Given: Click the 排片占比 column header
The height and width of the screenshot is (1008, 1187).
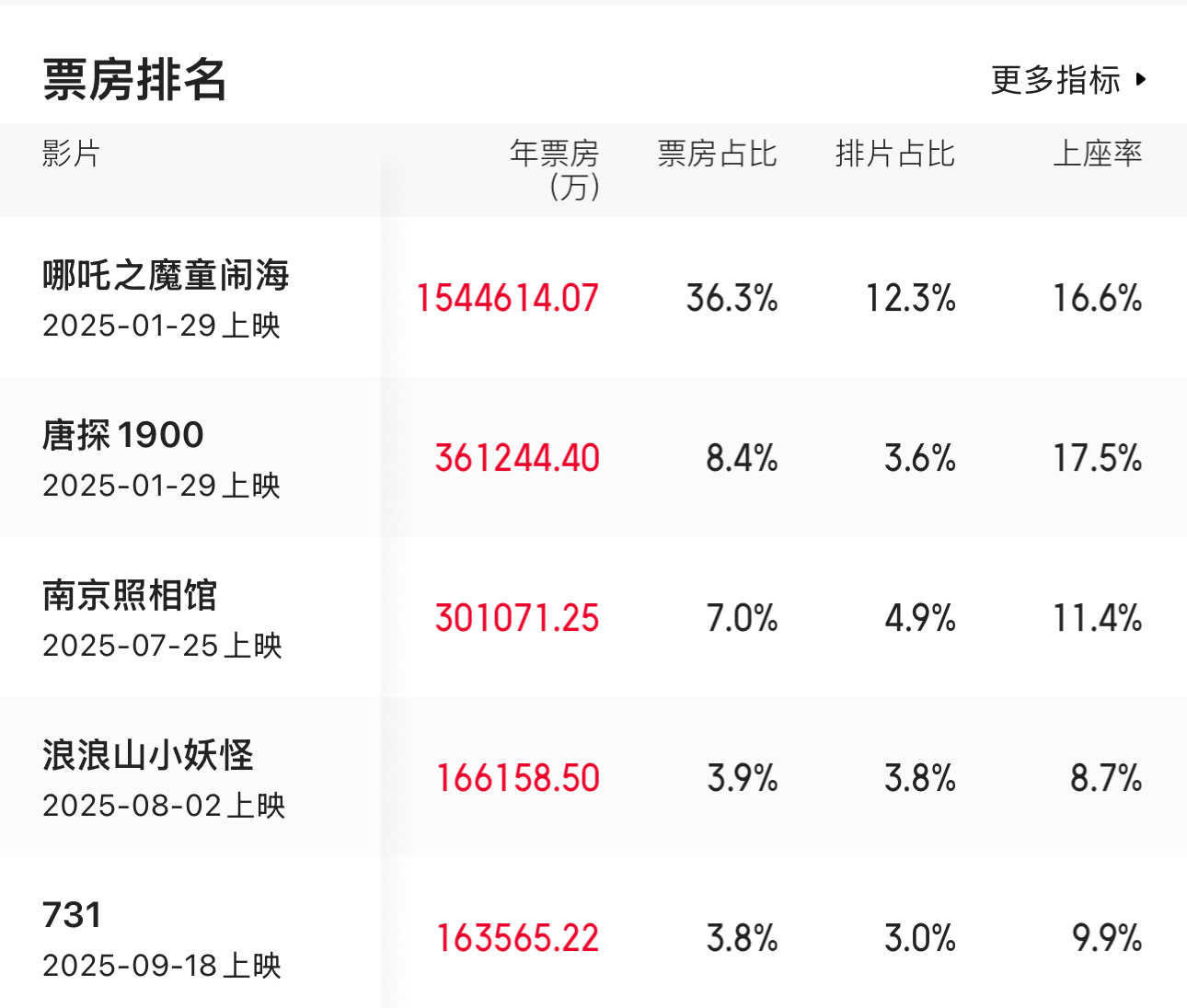Looking at the screenshot, I should tap(894, 154).
